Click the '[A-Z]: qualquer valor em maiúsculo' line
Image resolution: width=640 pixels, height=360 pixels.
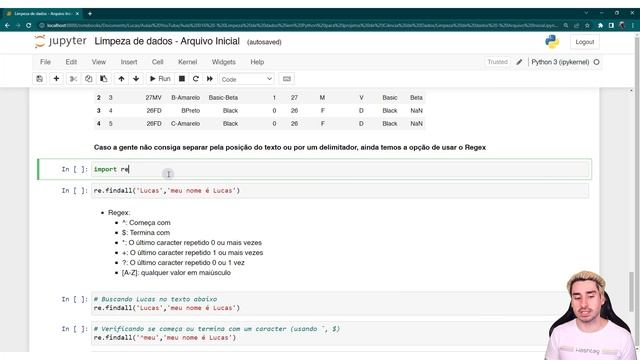click(176, 273)
